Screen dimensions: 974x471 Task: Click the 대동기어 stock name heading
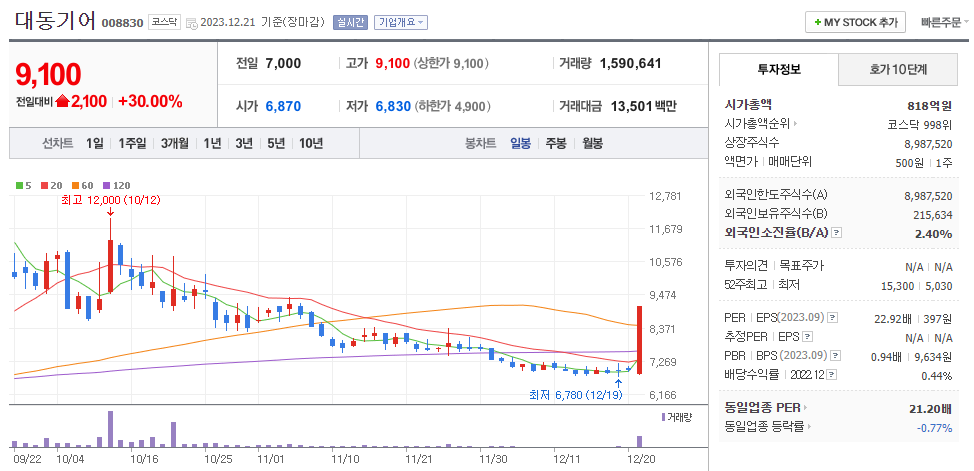(x=55, y=22)
